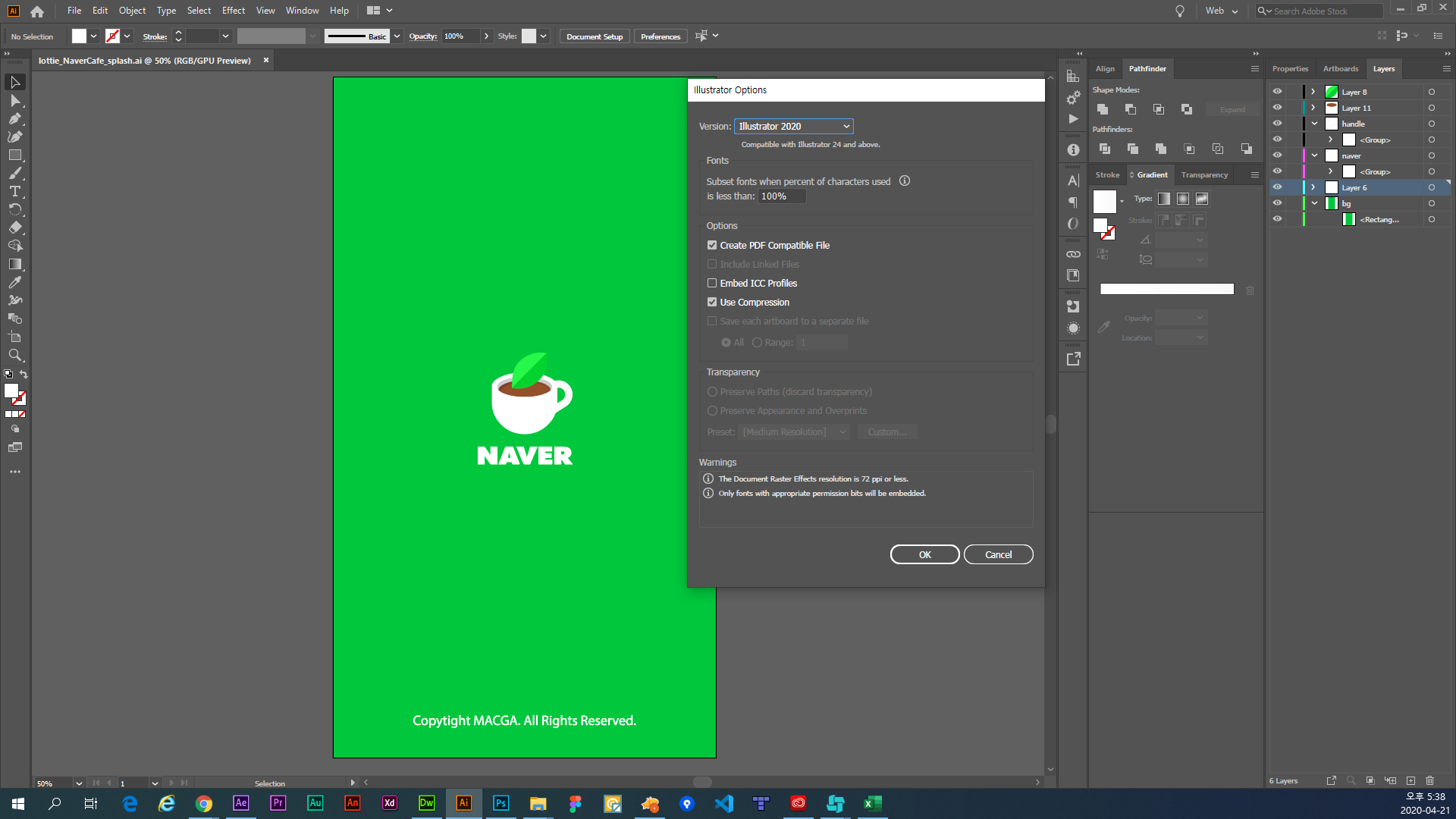Open the Effect menu
The image size is (1456, 819).
click(x=233, y=11)
